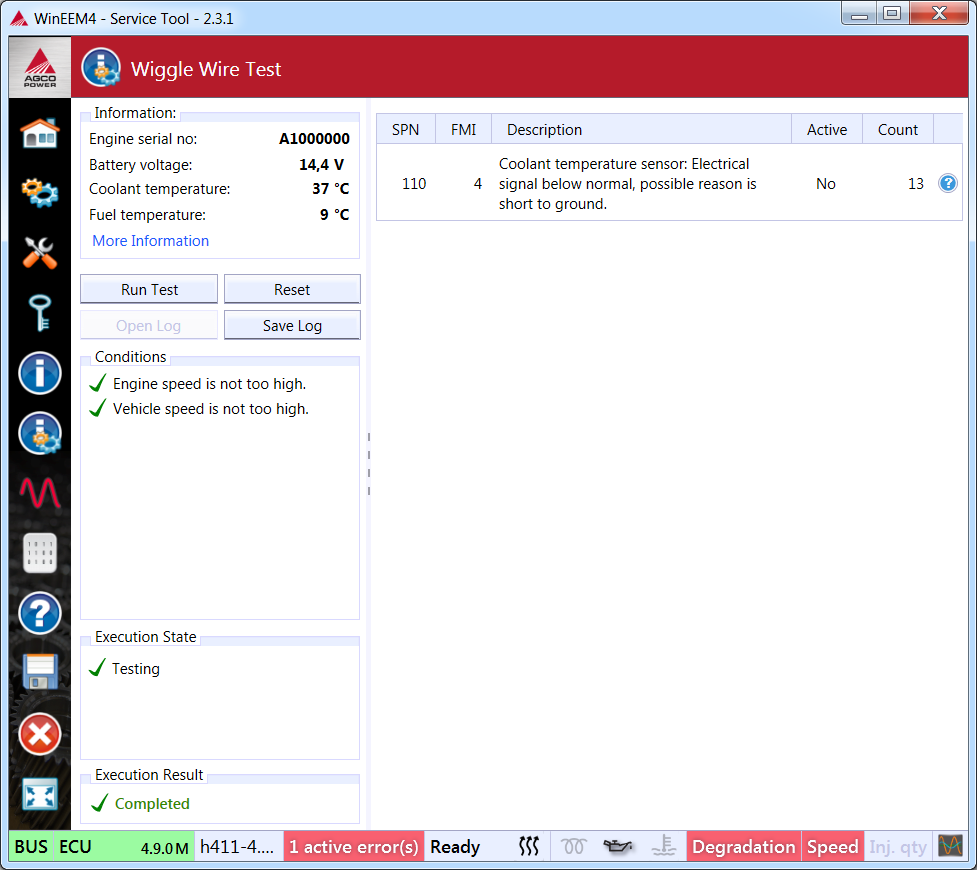
Task: Click the 1 active error(s) status indicator
Action: (x=354, y=847)
